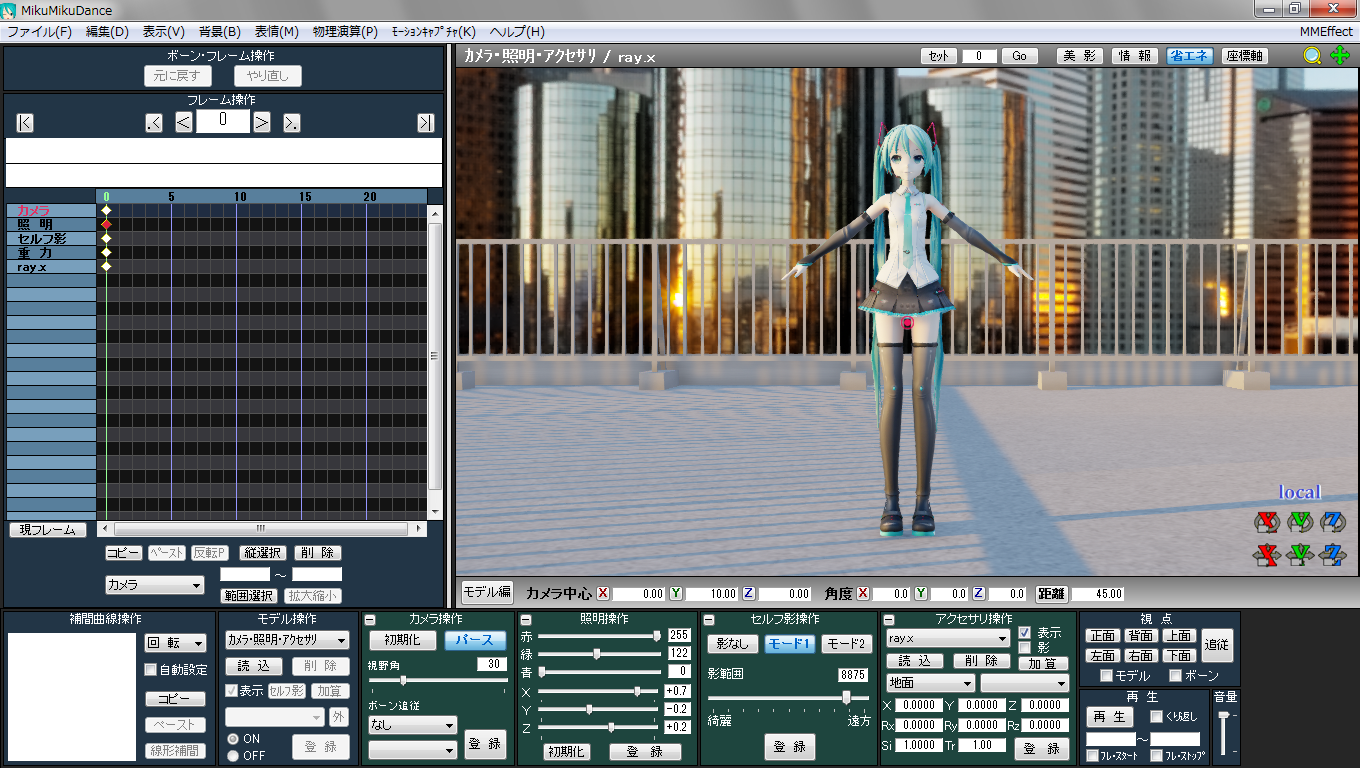Open the 物理演算(P) menu
This screenshot has width=1360, height=768.
pyautogui.click(x=345, y=31)
